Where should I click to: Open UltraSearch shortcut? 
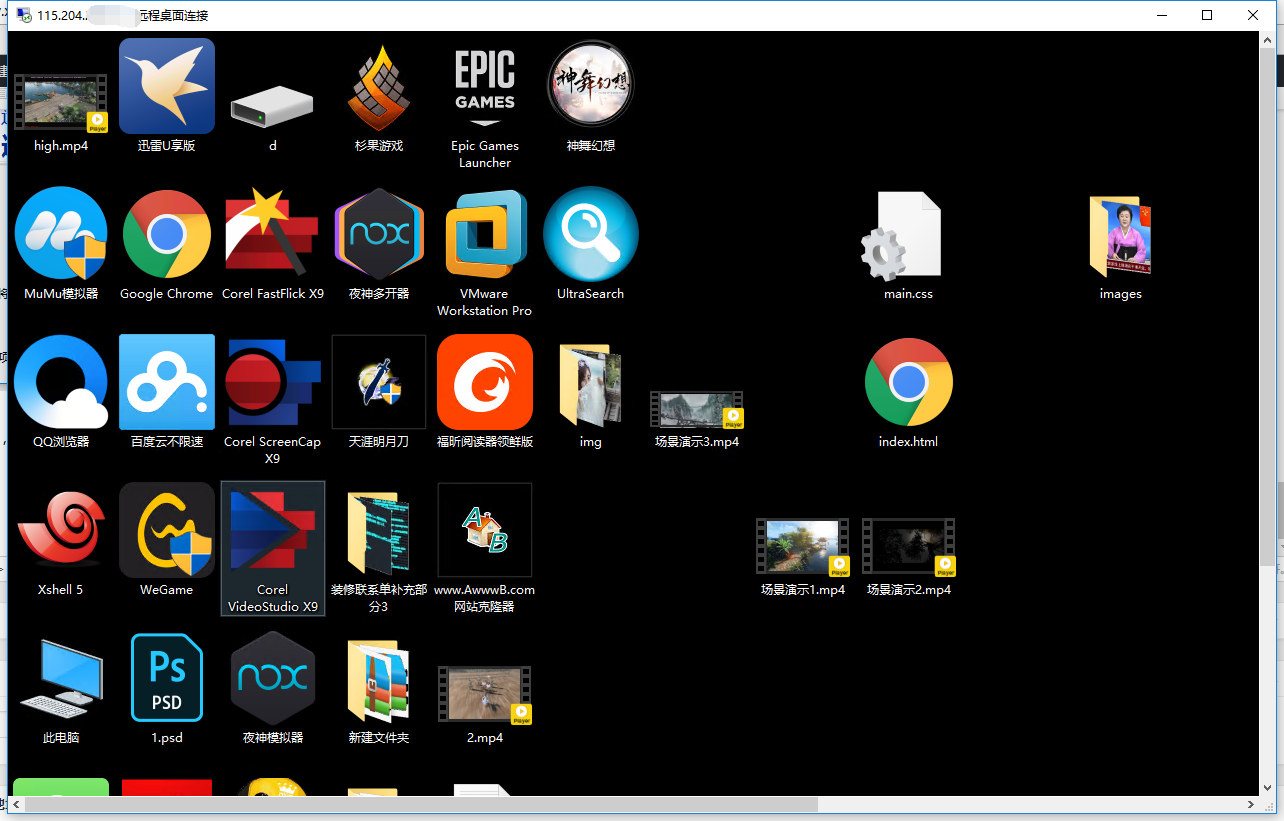click(x=591, y=234)
